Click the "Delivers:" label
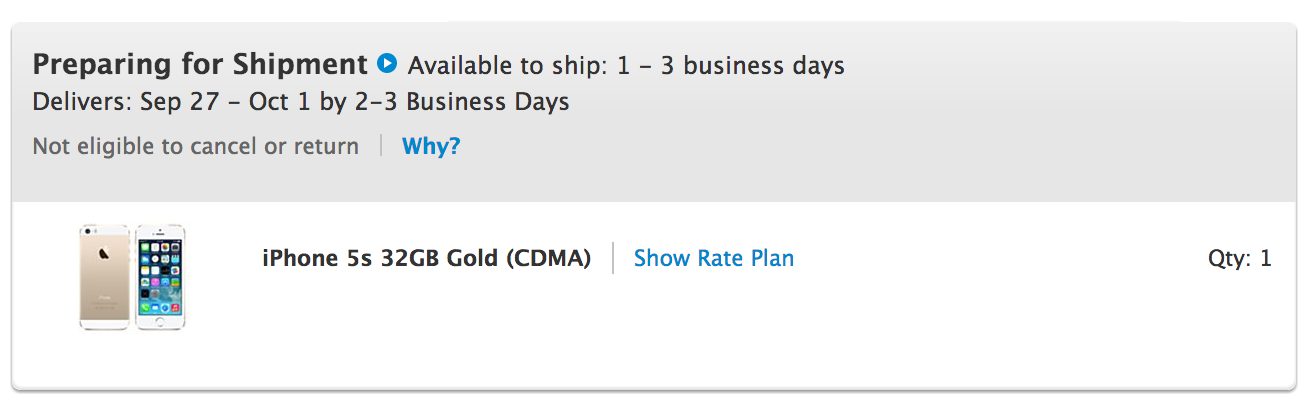 click(x=83, y=101)
